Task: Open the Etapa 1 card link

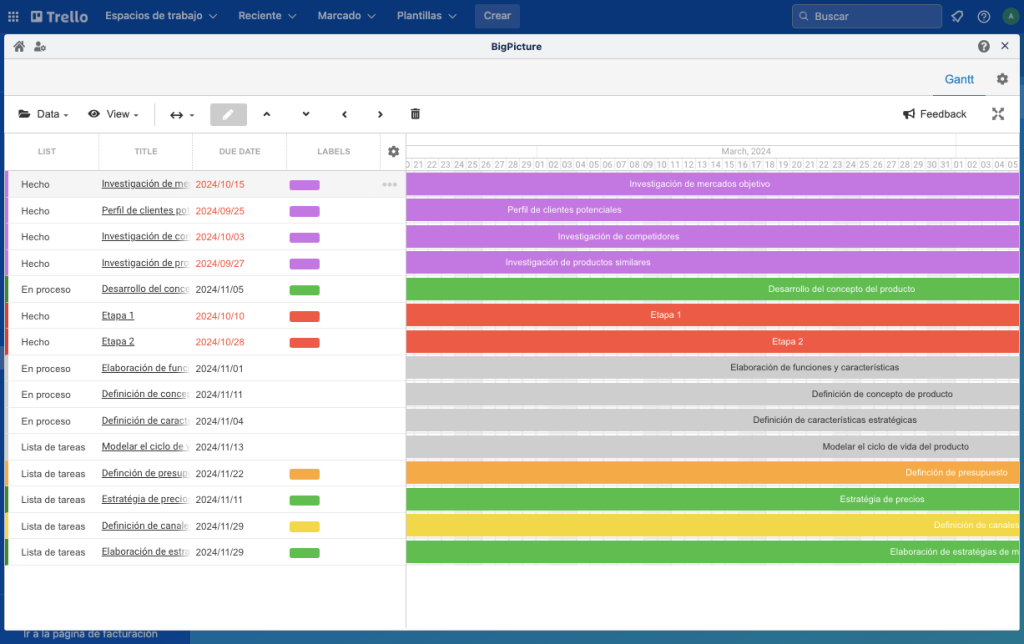Action: (120, 315)
